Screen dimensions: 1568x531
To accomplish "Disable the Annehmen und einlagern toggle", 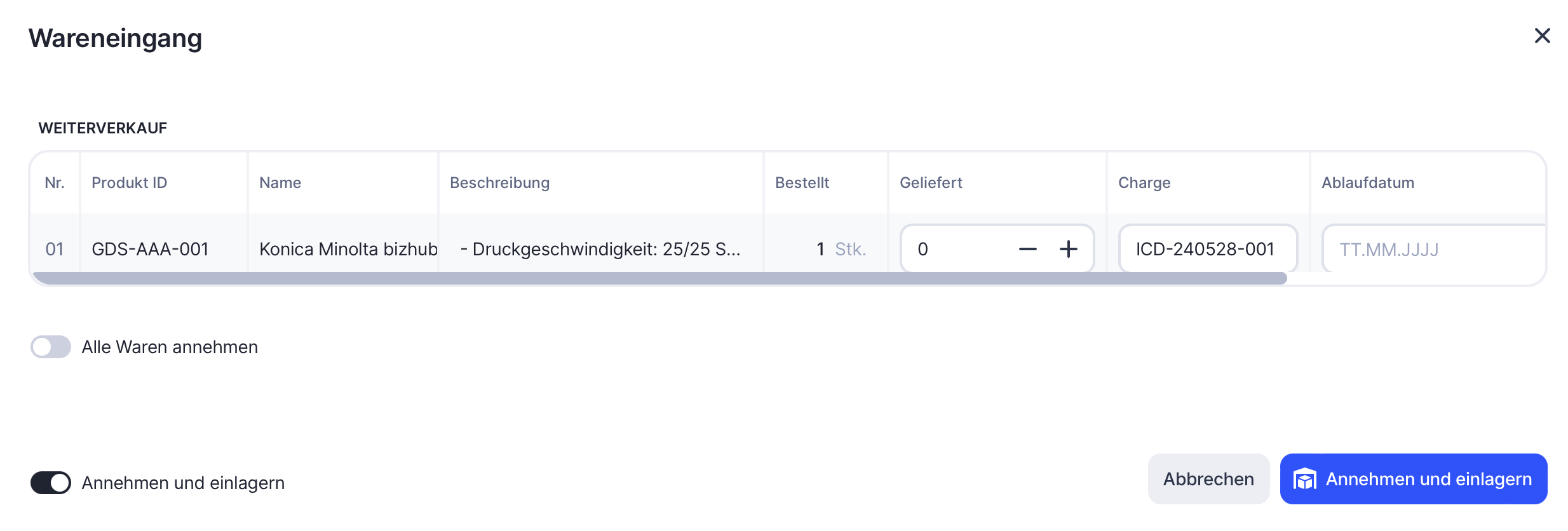I will tap(51, 483).
